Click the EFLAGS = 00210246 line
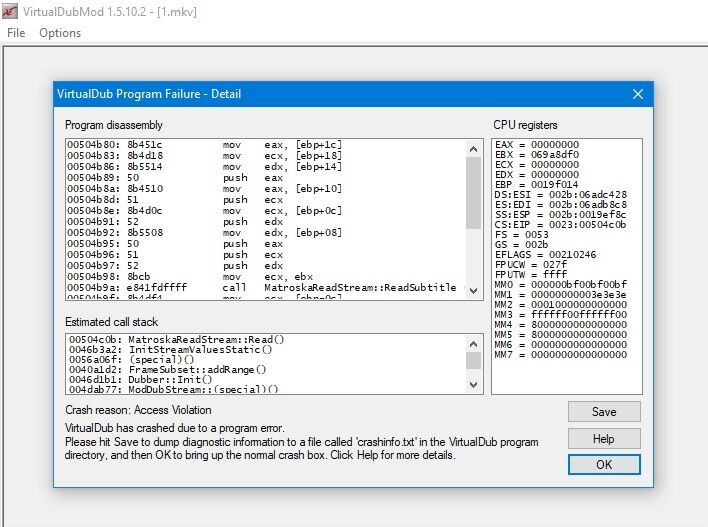This screenshot has height=527, width=708. tap(545, 254)
